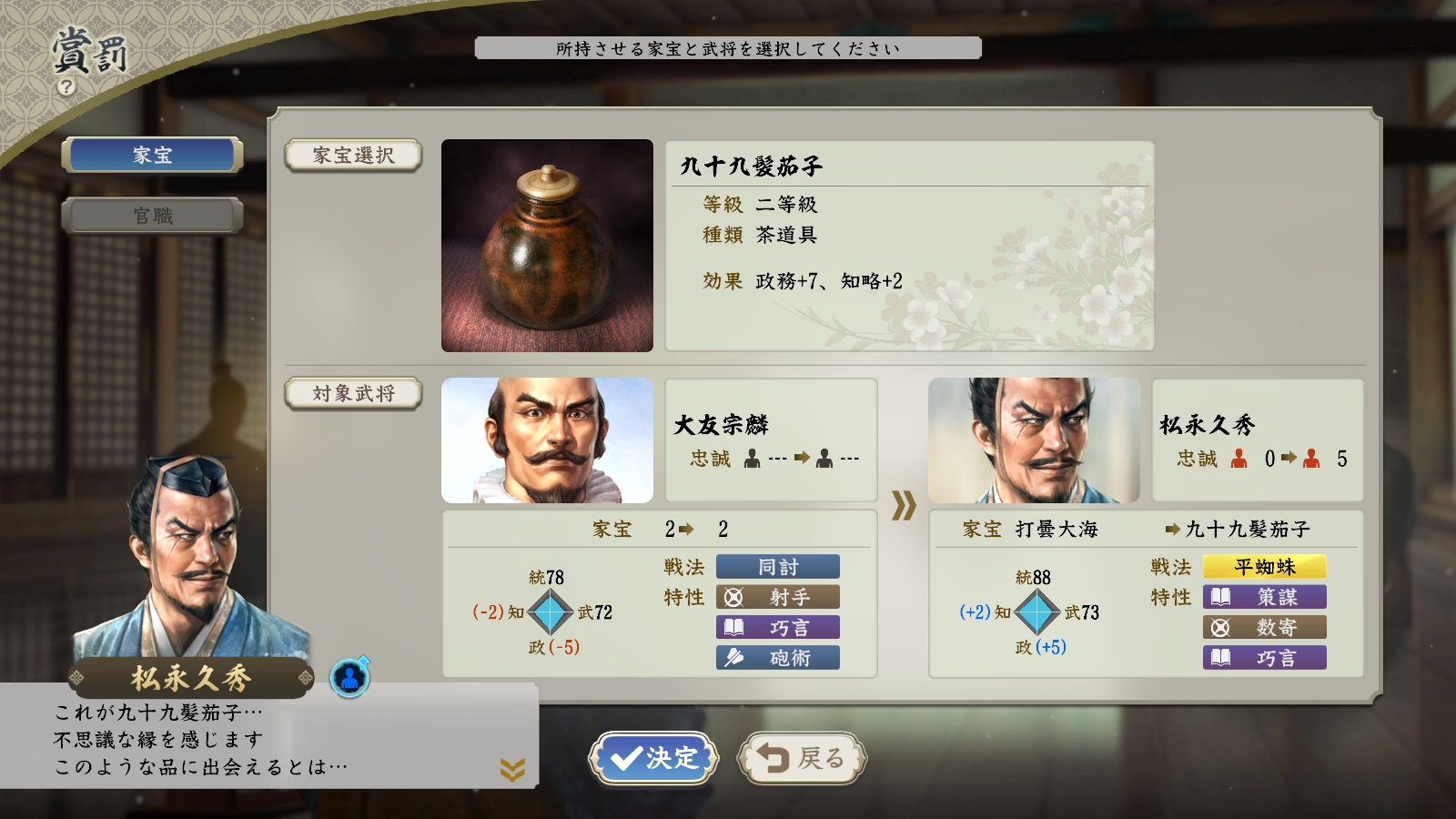The width and height of the screenshot is (1456, 819).
Task: Select the 松永久秀 portrait on the right panel
Action: click(x=1034, y=440)
